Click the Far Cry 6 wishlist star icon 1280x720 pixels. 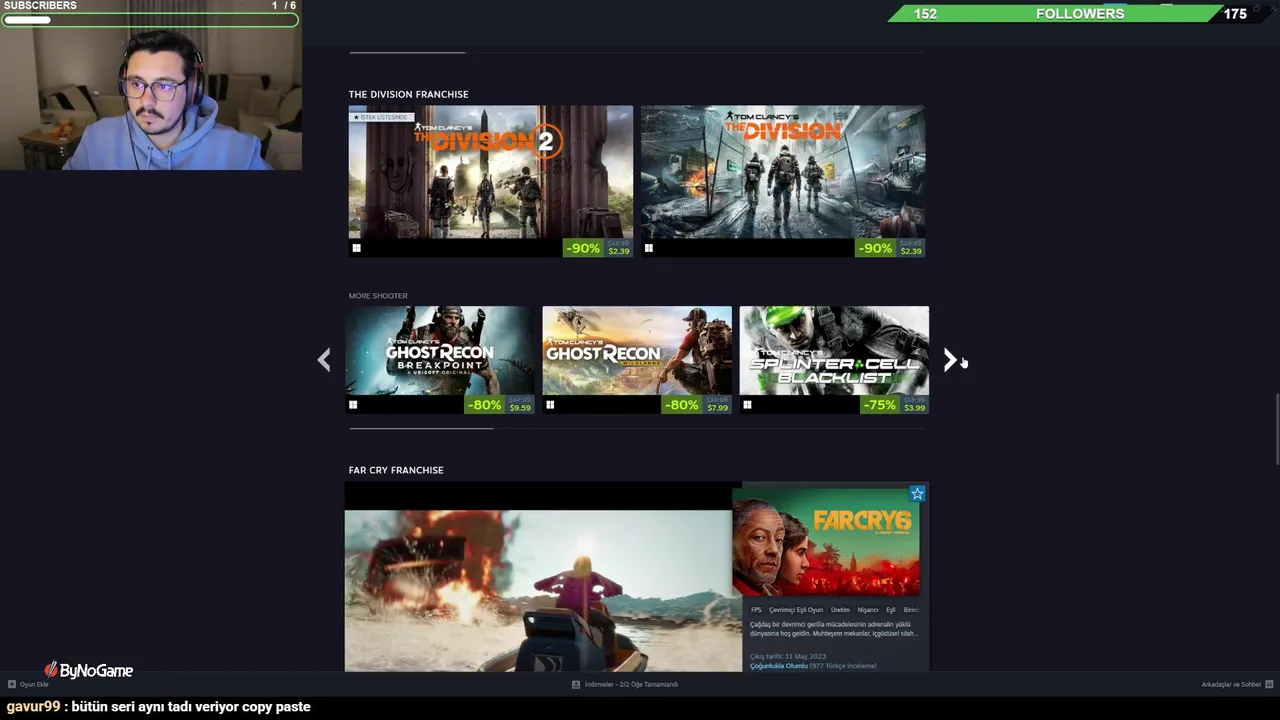tap(917, 494)
